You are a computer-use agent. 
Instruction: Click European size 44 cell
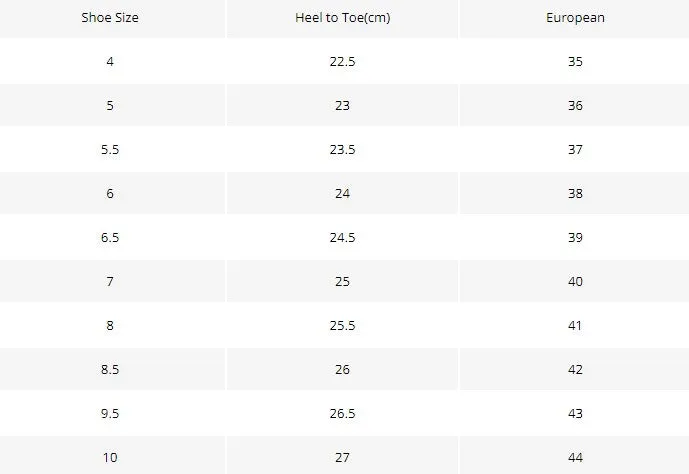pyautogui.click(x=575, y=456)
